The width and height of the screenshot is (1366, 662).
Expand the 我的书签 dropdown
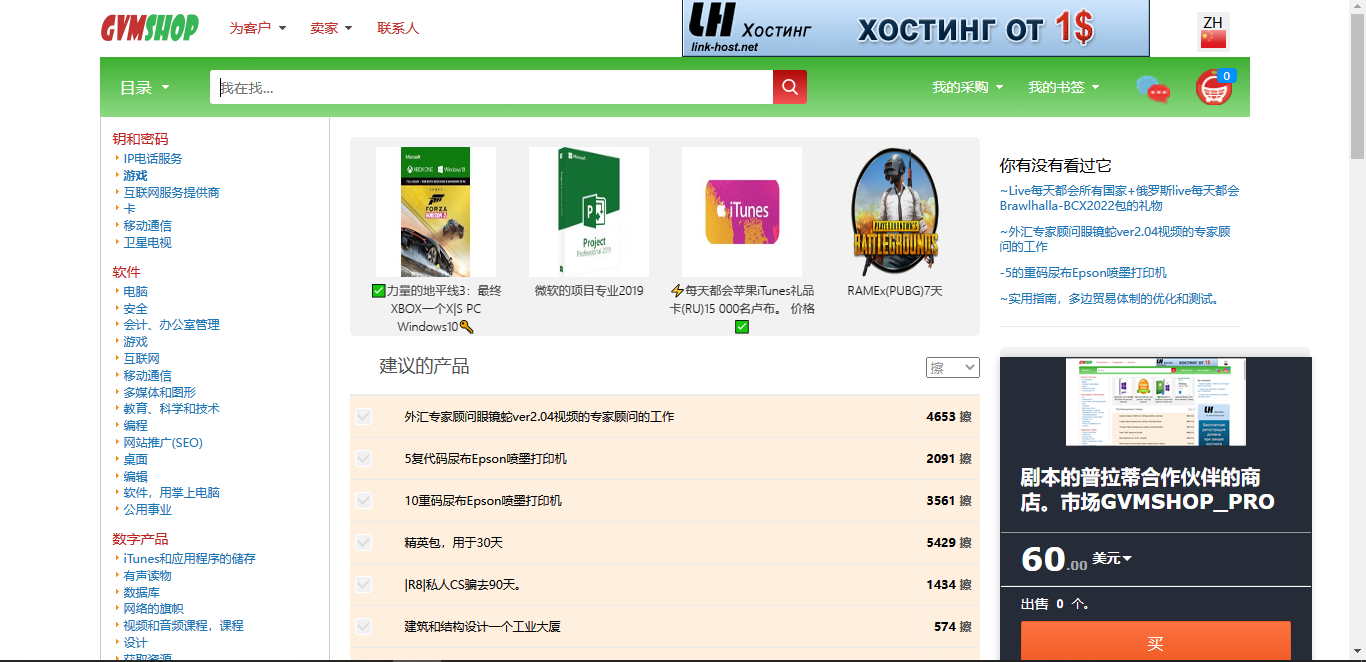(1063, 87)
